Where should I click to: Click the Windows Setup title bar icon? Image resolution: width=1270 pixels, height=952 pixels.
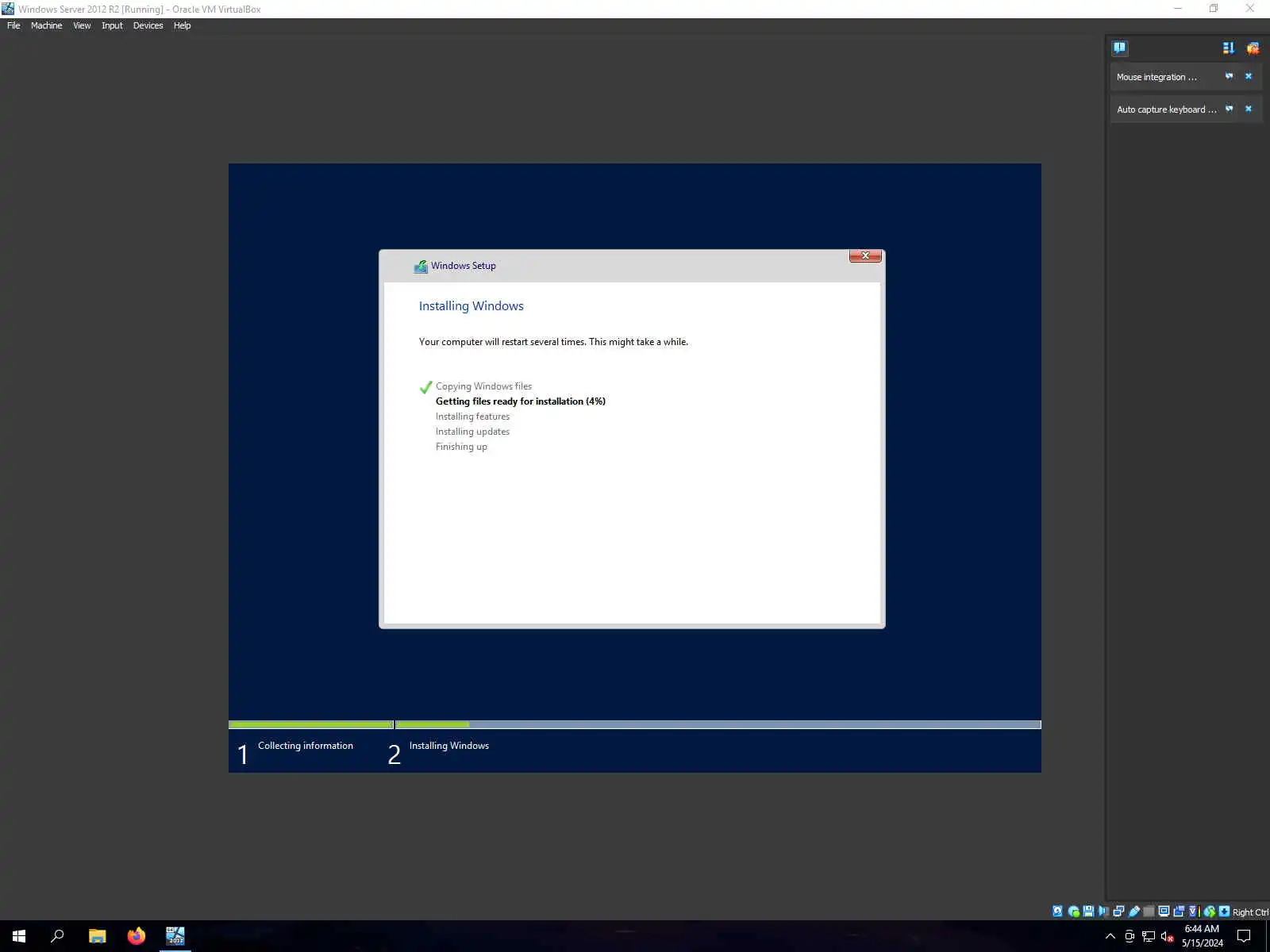coord(421,267)
